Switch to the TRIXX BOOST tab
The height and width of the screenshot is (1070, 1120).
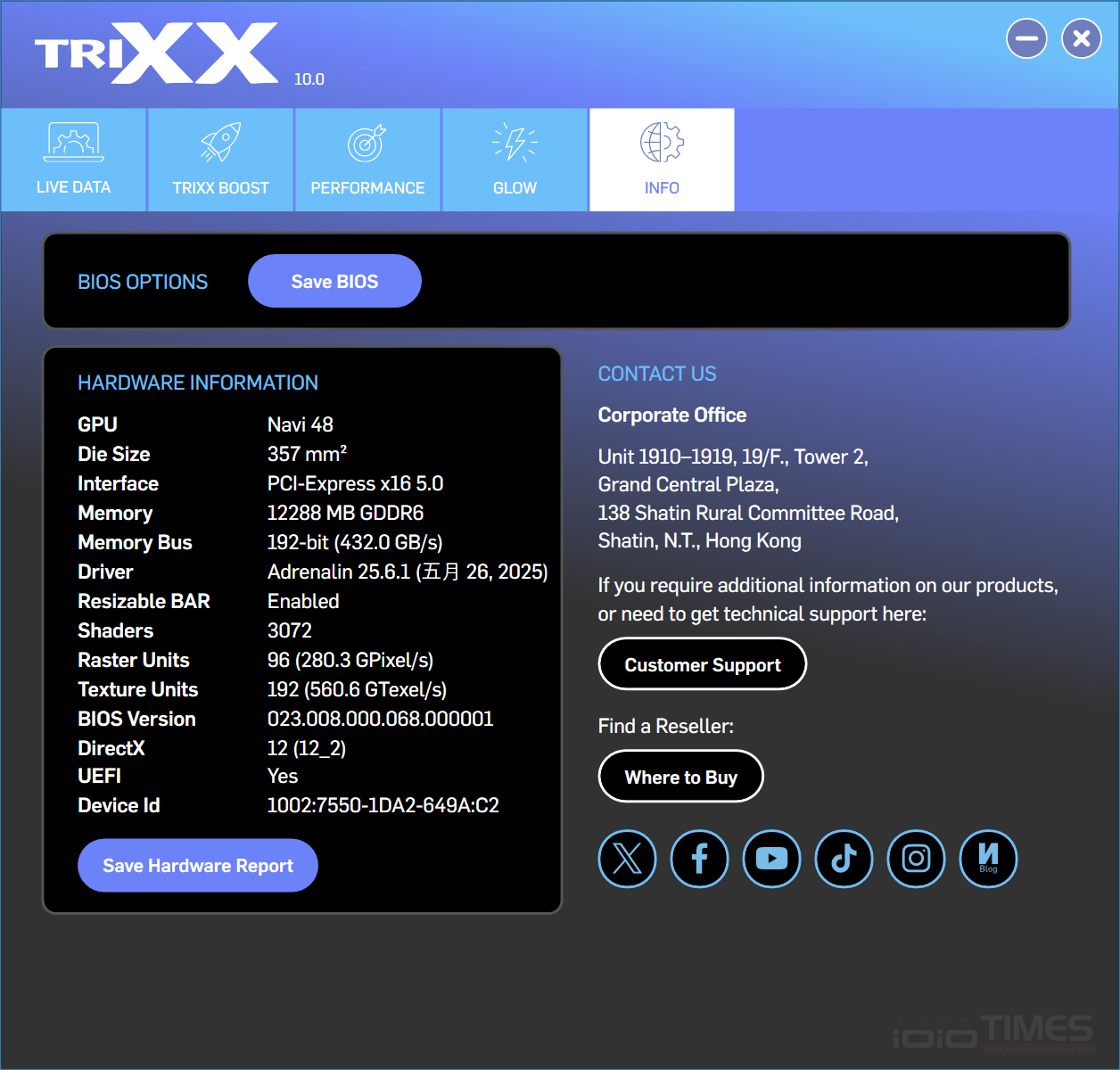pyautogui.click(x=220, y=160)
